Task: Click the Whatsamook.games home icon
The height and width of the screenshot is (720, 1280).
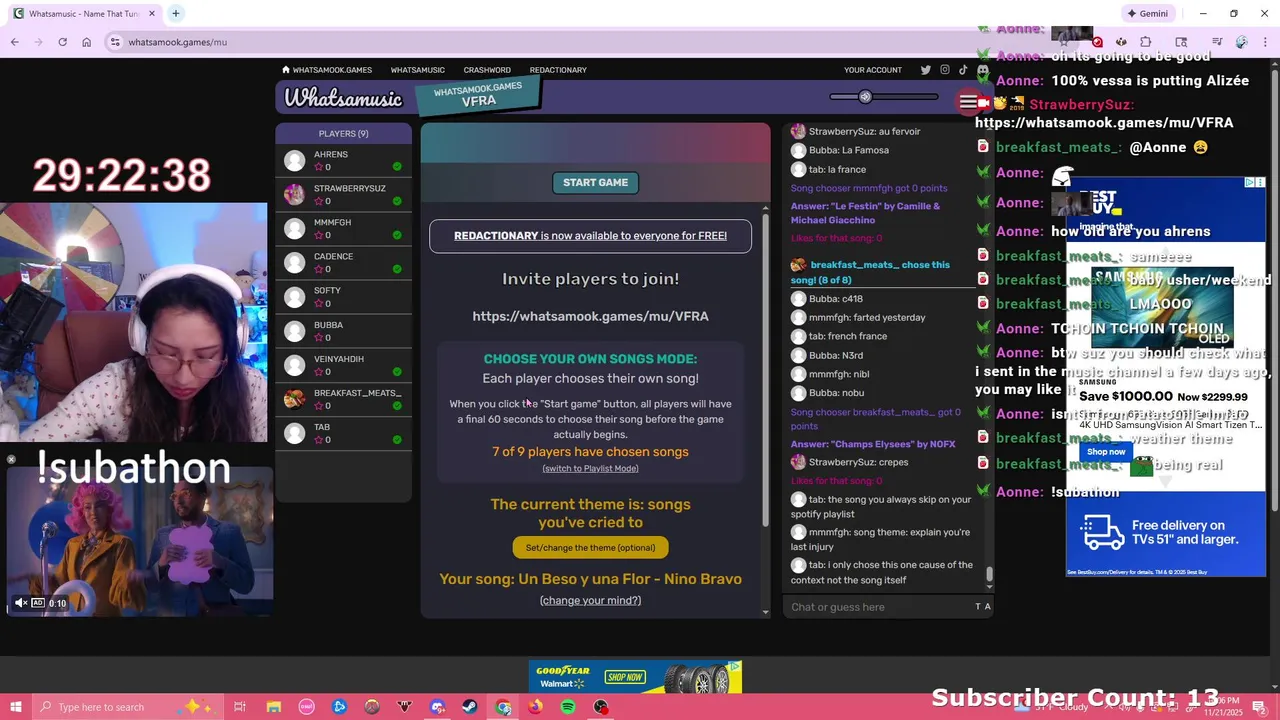Action: (x=286, y=70)
